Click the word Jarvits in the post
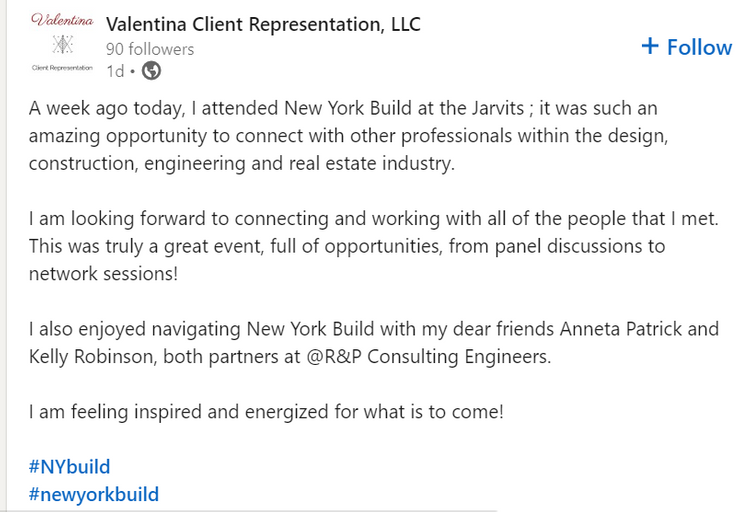The width and height of the screenshot is (750, 512). (498, 108)
